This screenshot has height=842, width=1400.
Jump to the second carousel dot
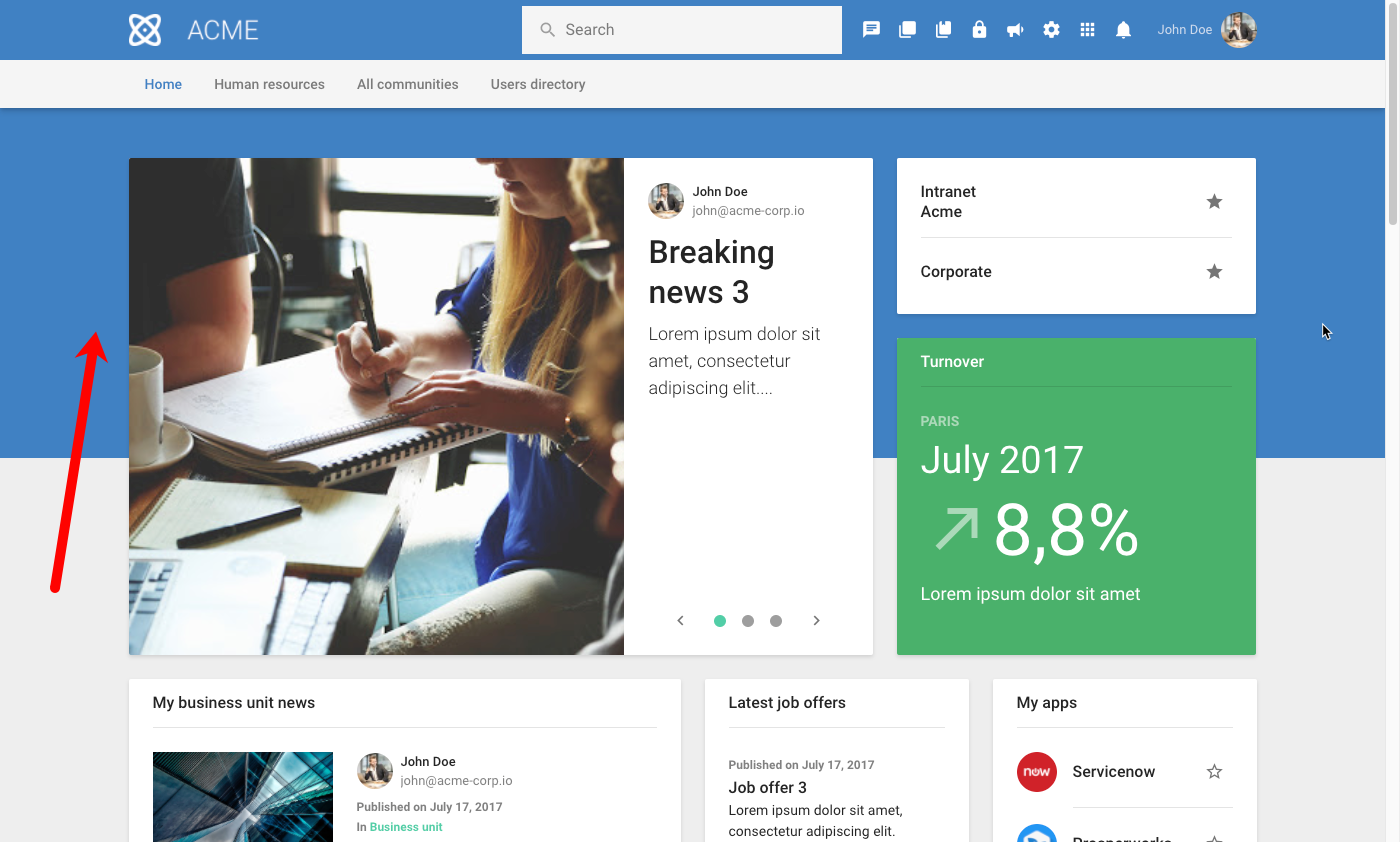748,620
